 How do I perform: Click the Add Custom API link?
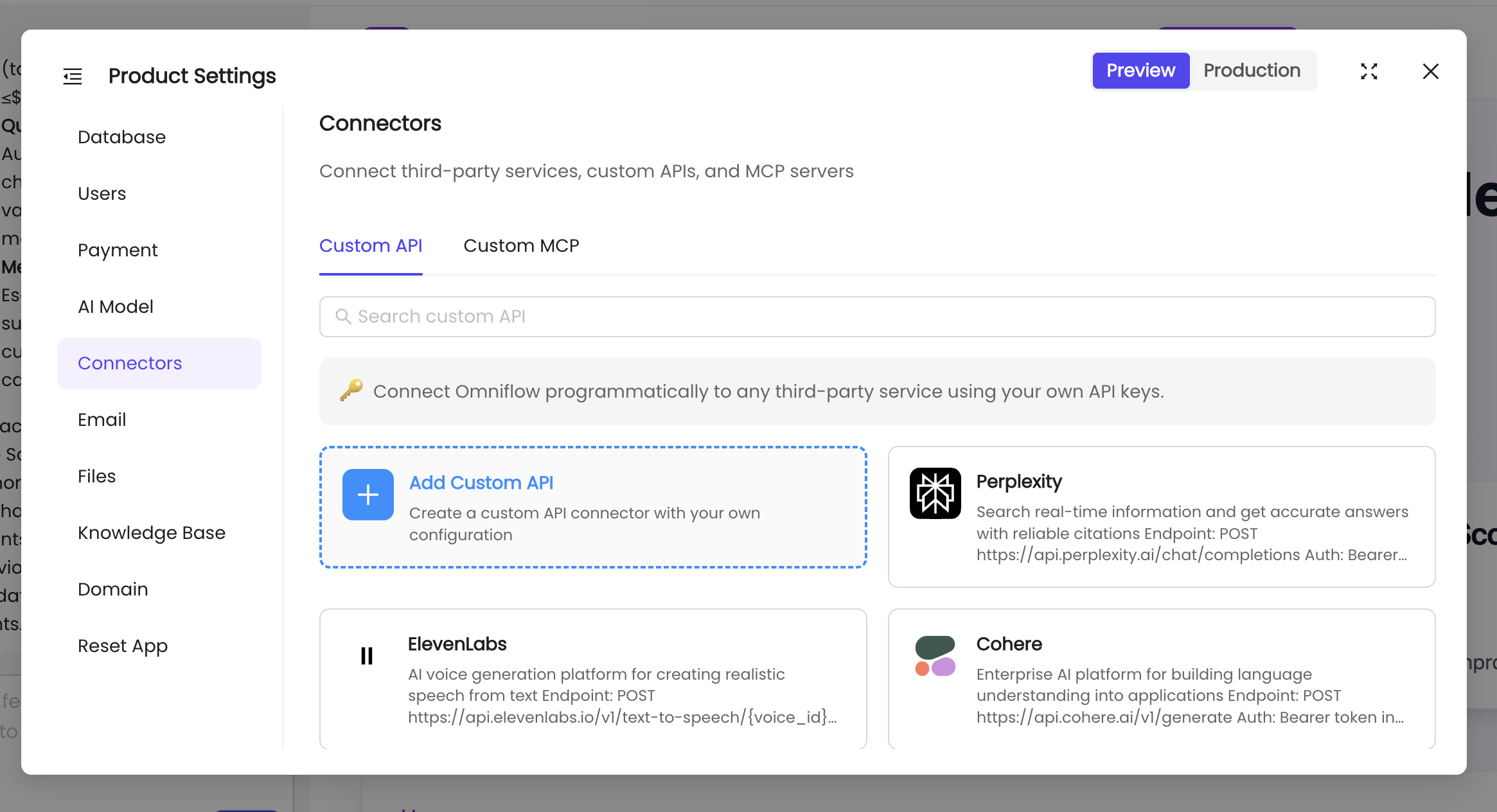(481, 483)
